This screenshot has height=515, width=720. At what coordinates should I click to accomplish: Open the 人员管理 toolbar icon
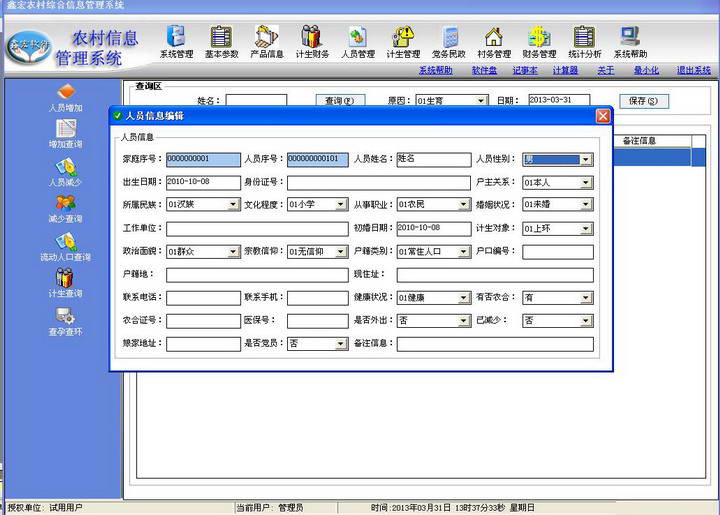pos(358,42)
